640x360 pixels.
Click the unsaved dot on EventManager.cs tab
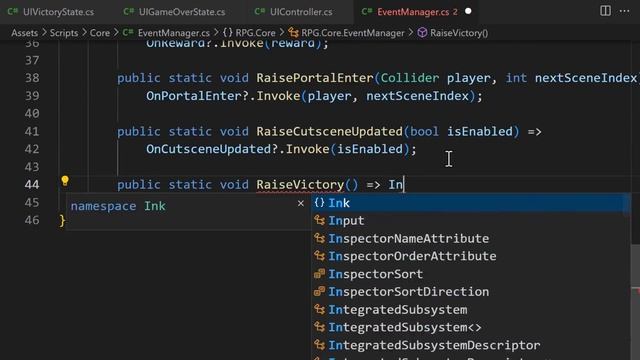pos(468,11)
